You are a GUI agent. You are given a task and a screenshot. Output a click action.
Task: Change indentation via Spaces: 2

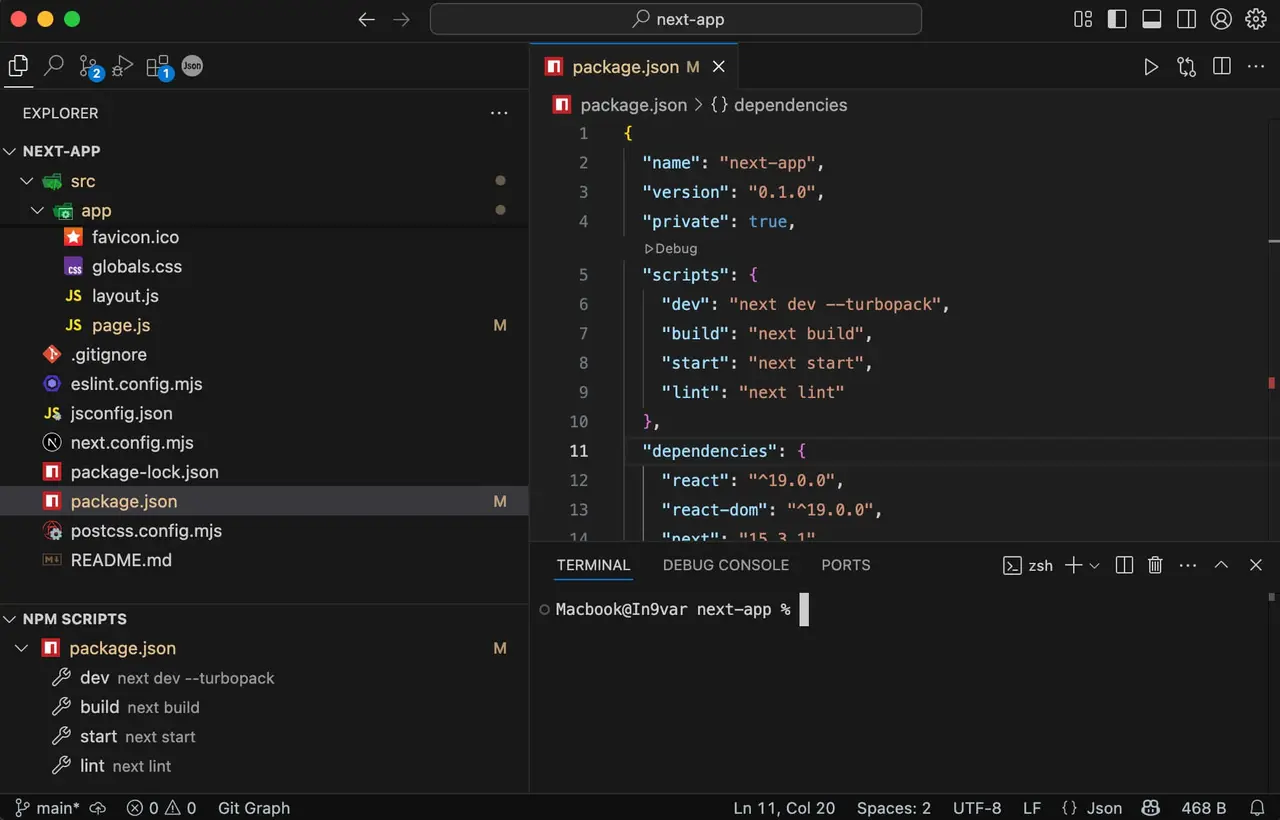click(x=894, y=808)
